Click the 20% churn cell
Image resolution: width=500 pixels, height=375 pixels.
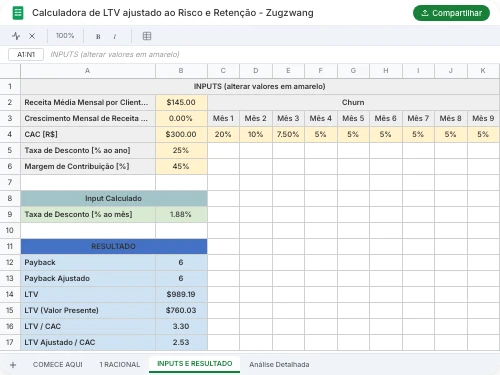tap(223, 134)
